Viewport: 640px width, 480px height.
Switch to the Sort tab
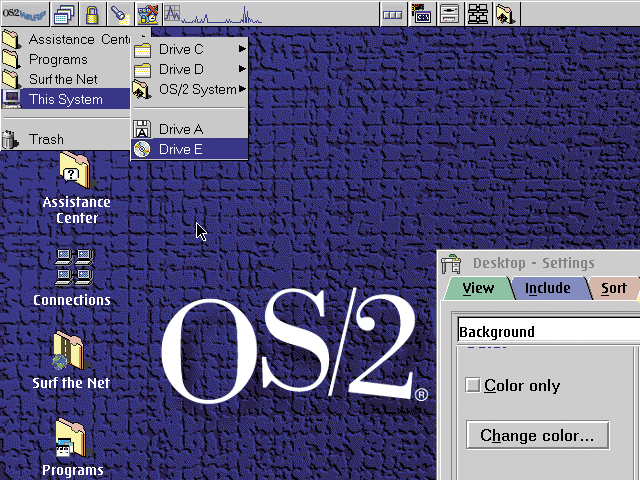613,288
